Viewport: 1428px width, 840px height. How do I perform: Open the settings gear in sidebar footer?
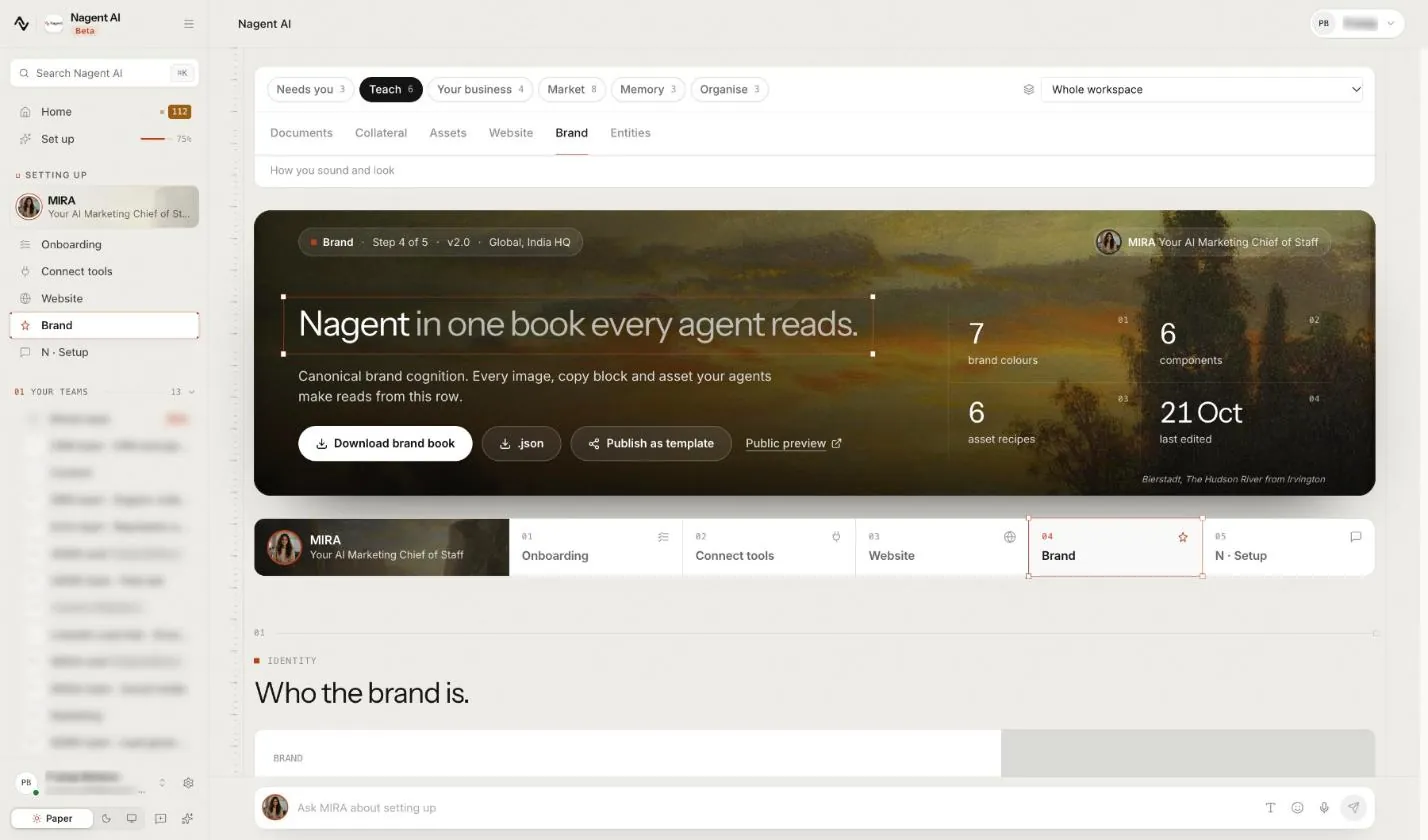tap(188, 783)
